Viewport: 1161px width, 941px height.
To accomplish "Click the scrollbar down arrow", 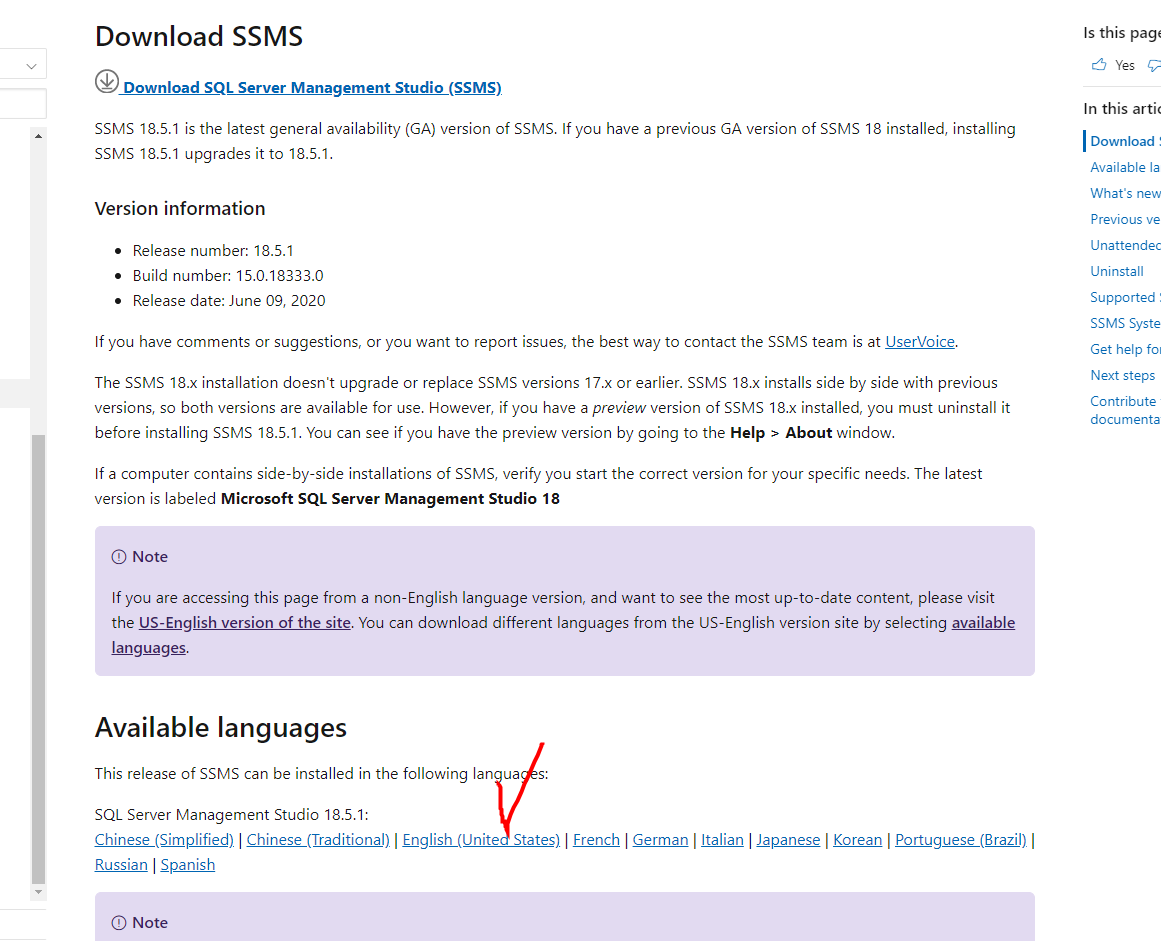I will click(x=38, y=891).
